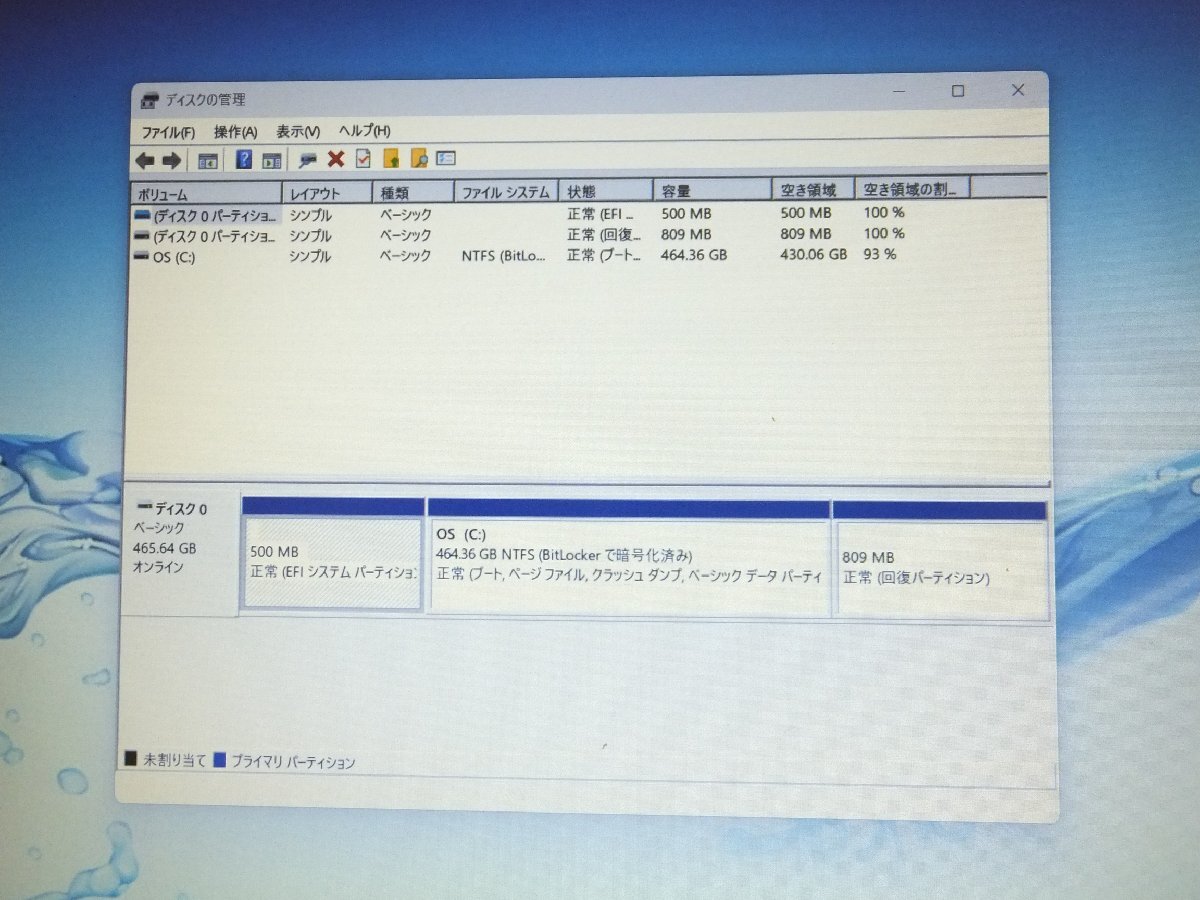Maximize the Disk Management window
Viewport: 1200px width, 900px height.
pyautogui.click(x=958, y=91)
